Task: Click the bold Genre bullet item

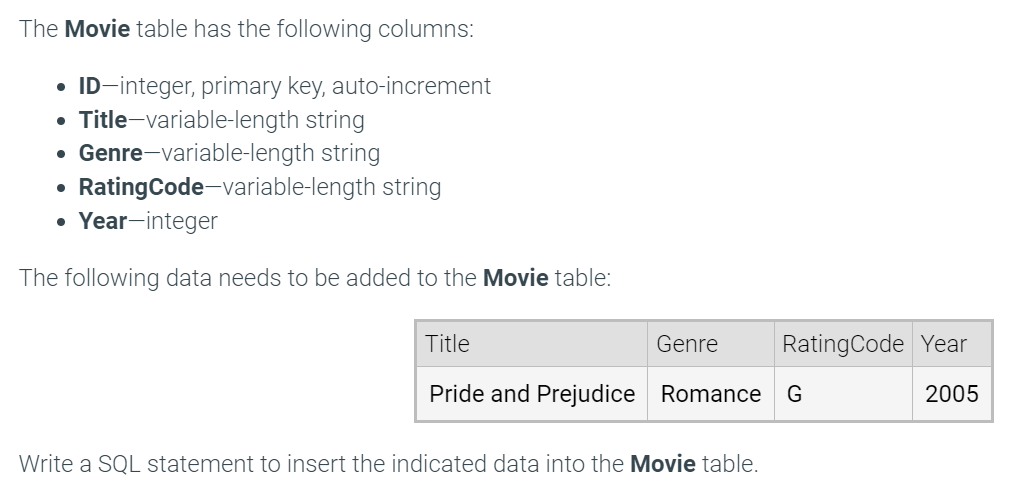Action: [111, 153]
